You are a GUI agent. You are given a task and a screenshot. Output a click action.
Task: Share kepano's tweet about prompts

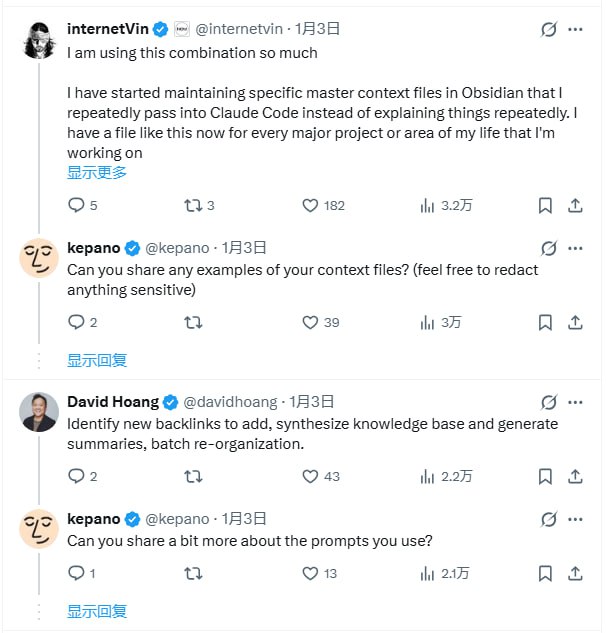click(x=575, y=573)
